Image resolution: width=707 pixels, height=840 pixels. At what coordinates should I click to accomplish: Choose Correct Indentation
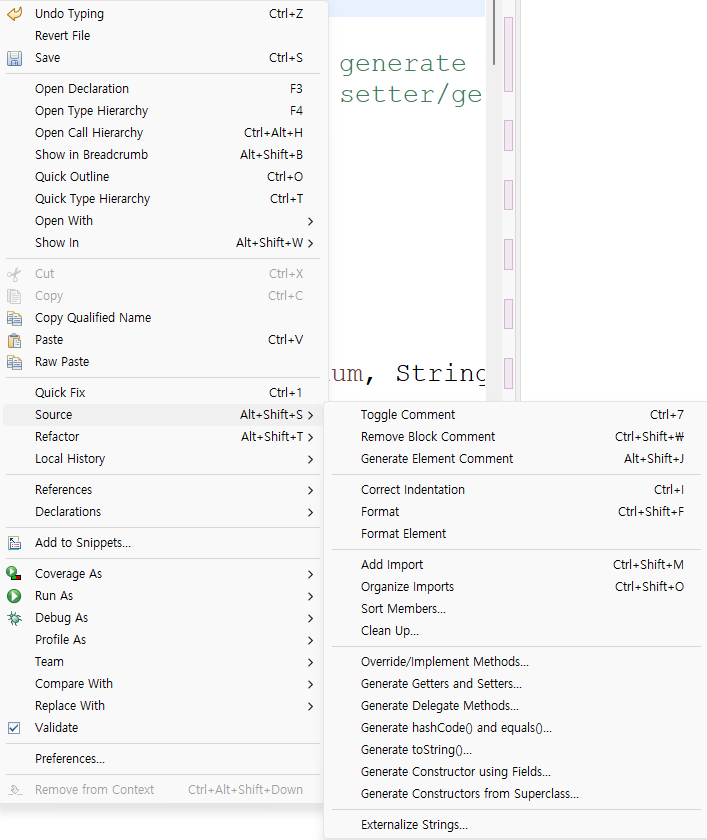[516, 490]
